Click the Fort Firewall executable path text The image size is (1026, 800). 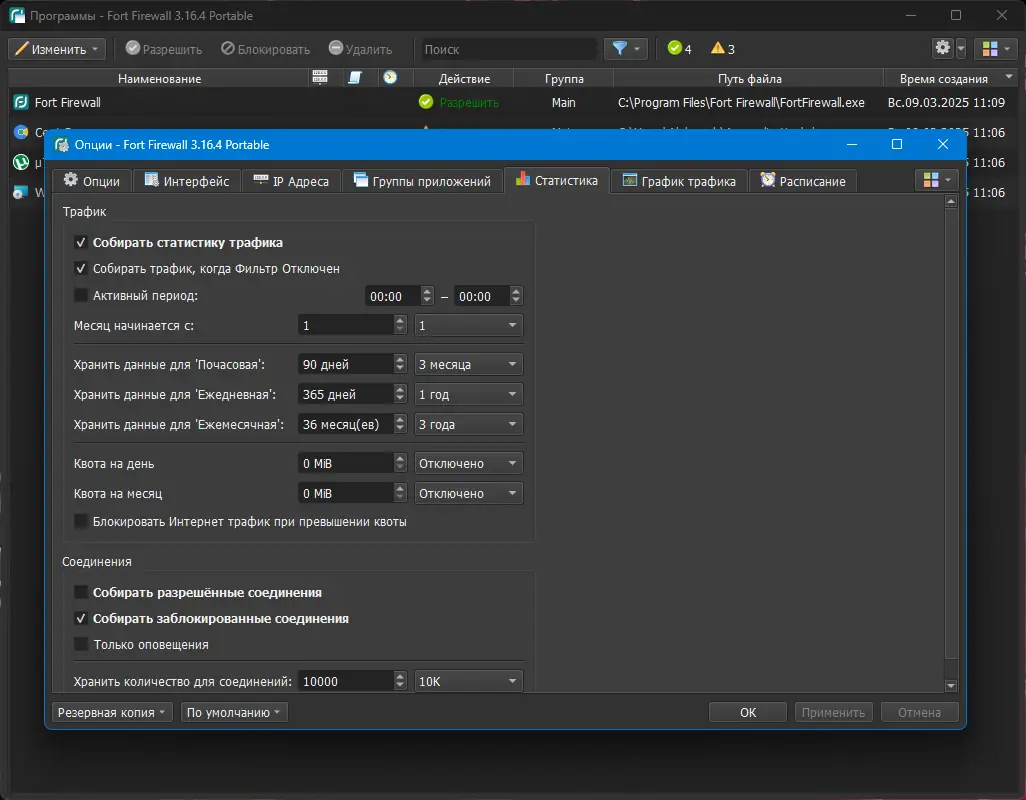click(x=741, y=103)
